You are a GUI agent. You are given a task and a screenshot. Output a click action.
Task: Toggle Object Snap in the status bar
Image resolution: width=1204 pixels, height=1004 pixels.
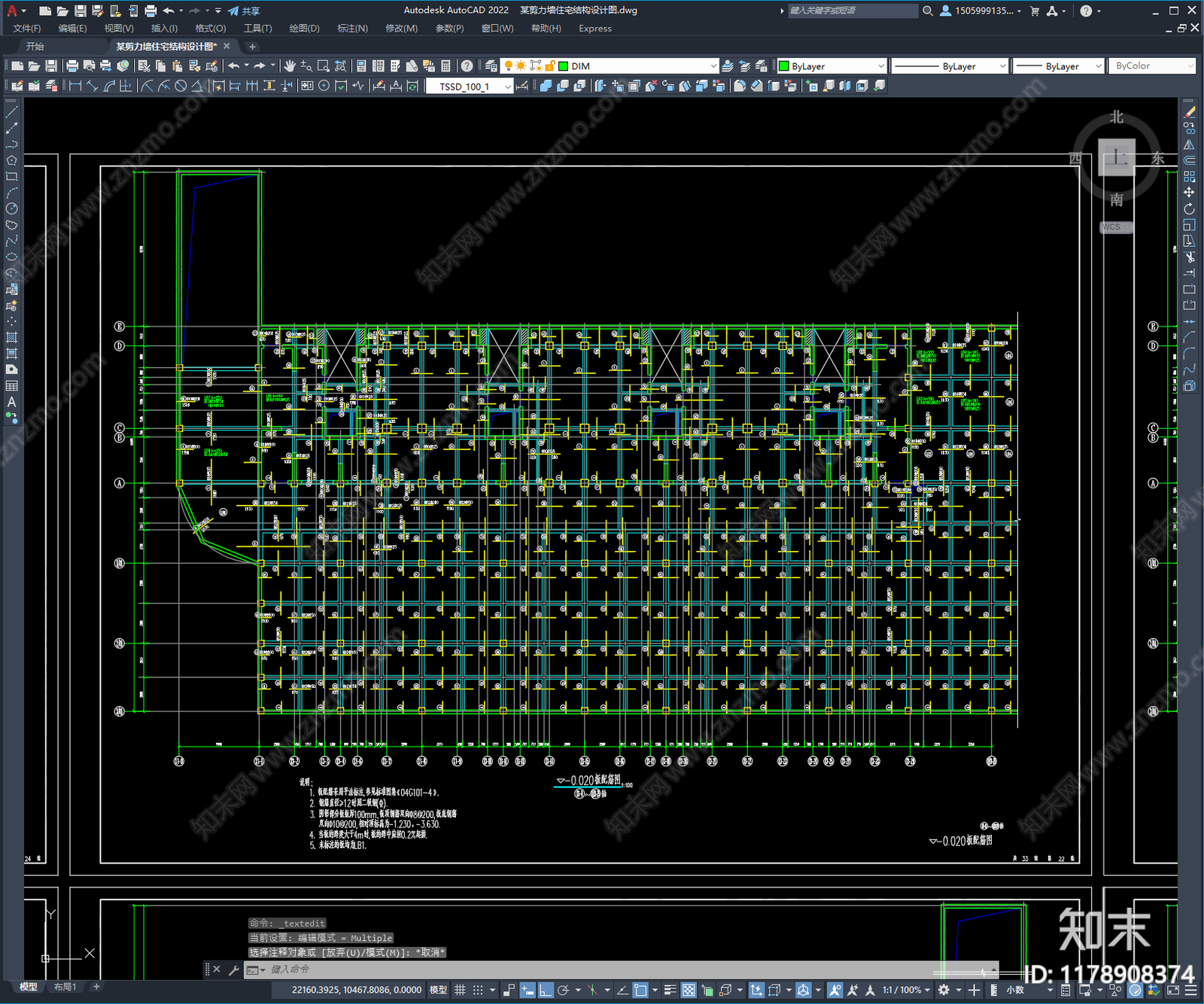[x=640, y=990]
